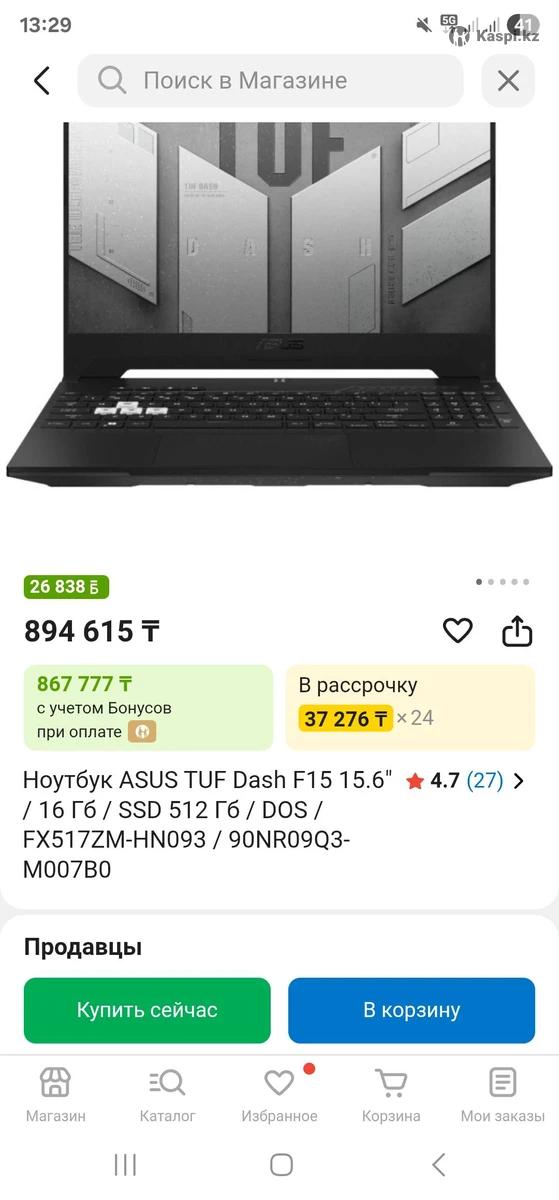Expand reviews using the chevron beside rating

point(518,781)
